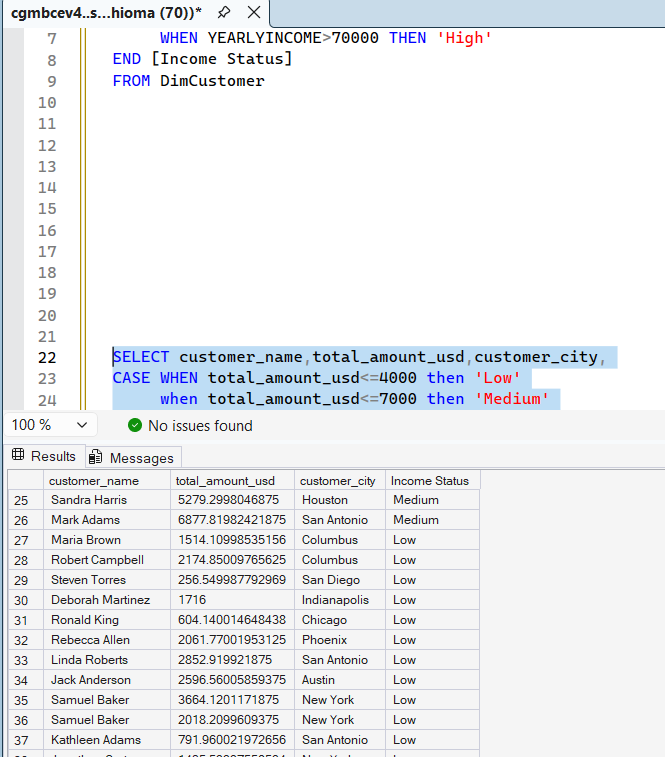
Task: Click the Houston city cell
Action: [x=340, y=500]
